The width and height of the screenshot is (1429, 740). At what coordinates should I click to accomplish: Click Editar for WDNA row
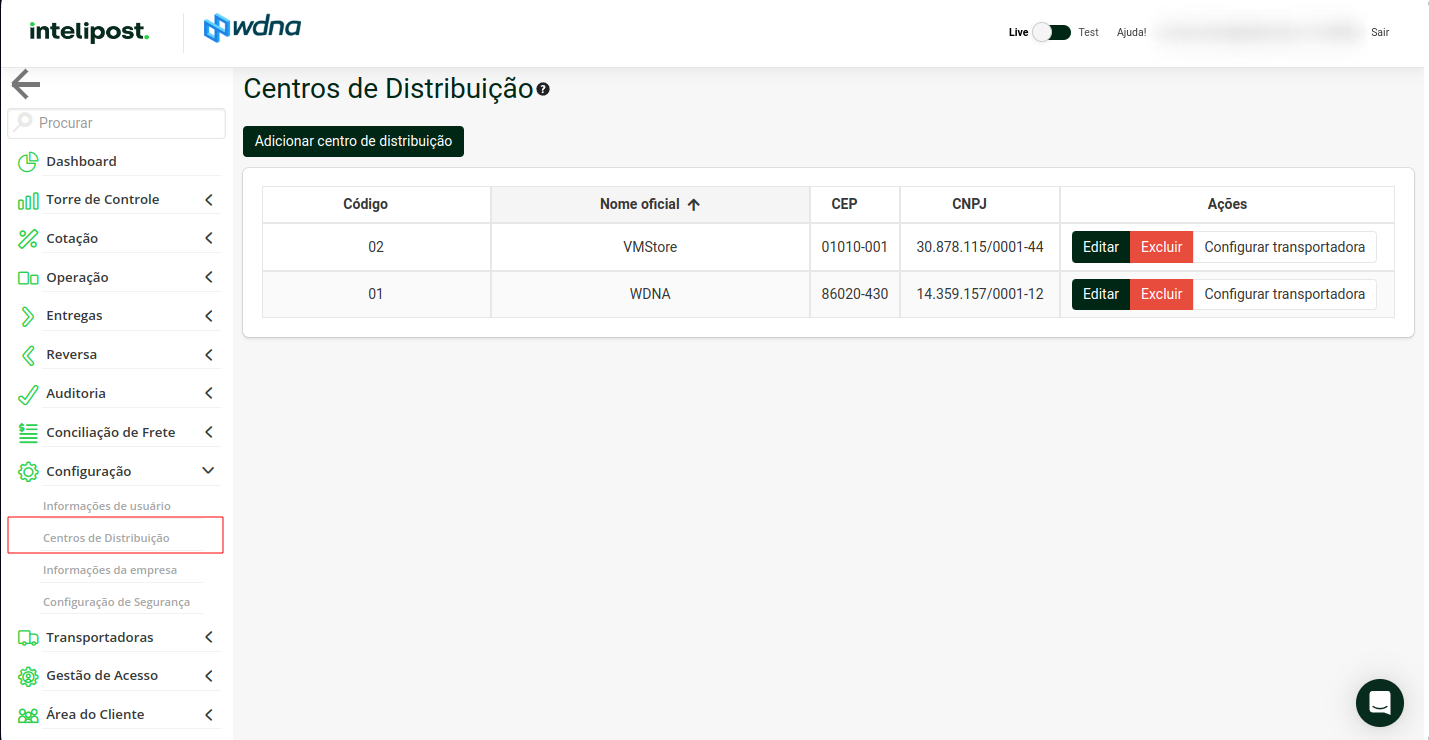(x=1101, y=294)
